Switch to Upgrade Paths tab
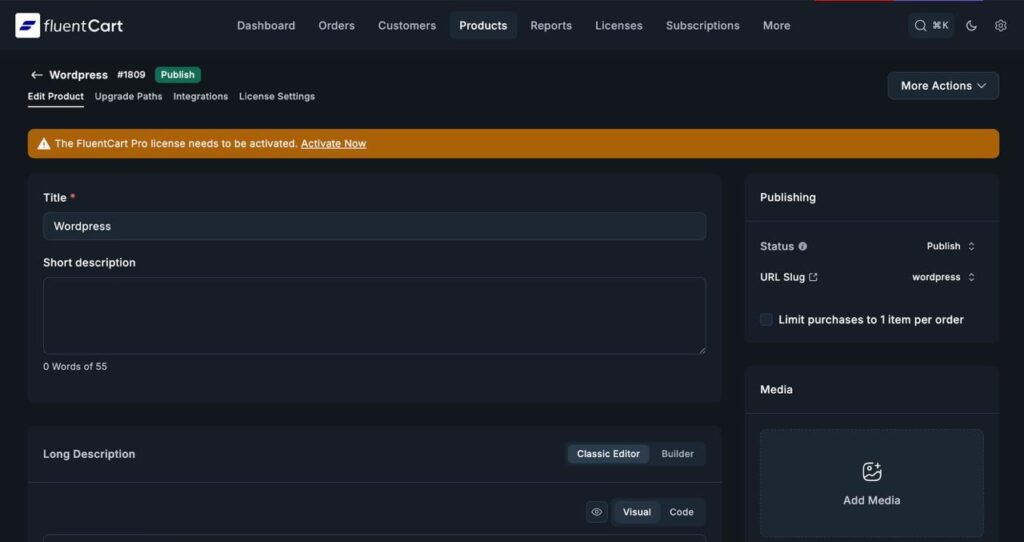 coord(128,97)
